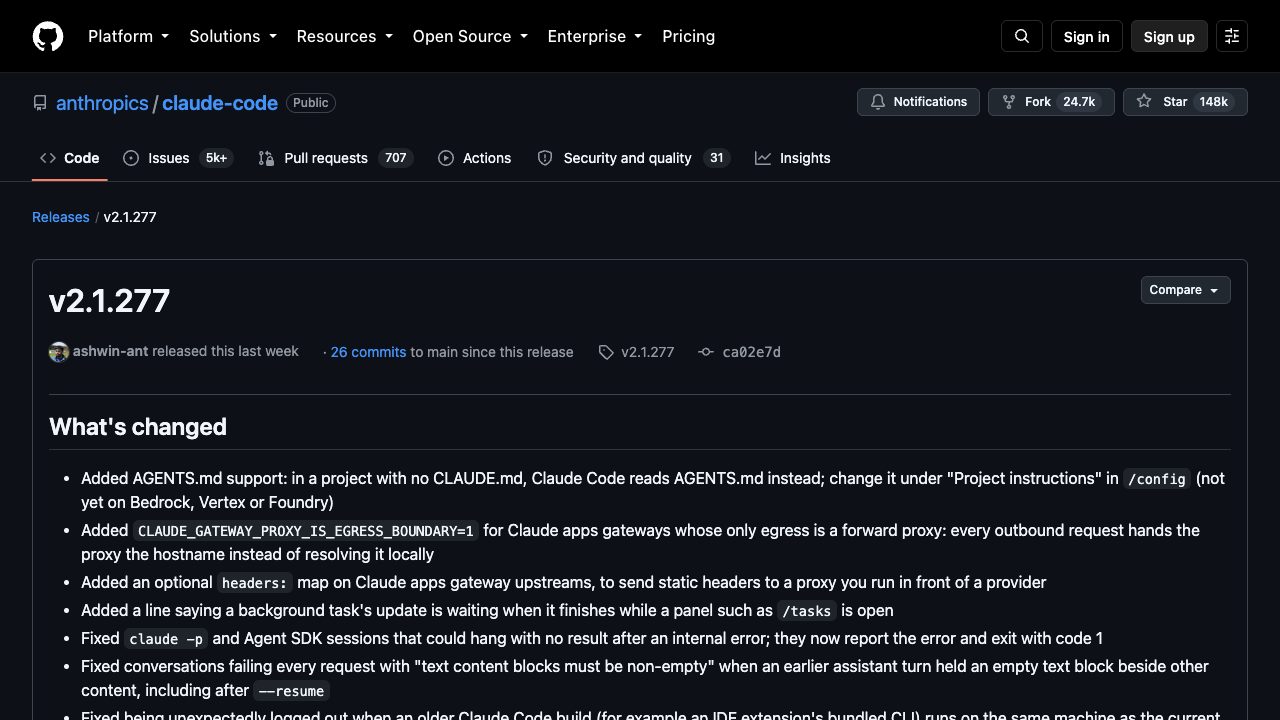Open the Pricing page
The image size is (1280, 720).
coord(689,36)
